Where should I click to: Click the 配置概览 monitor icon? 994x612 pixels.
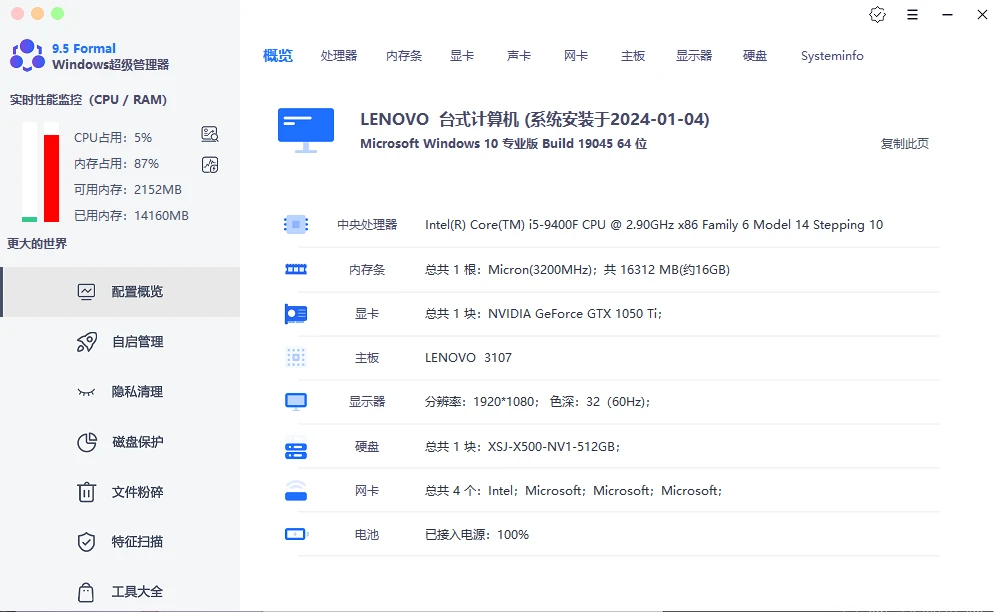click(86, 292)
